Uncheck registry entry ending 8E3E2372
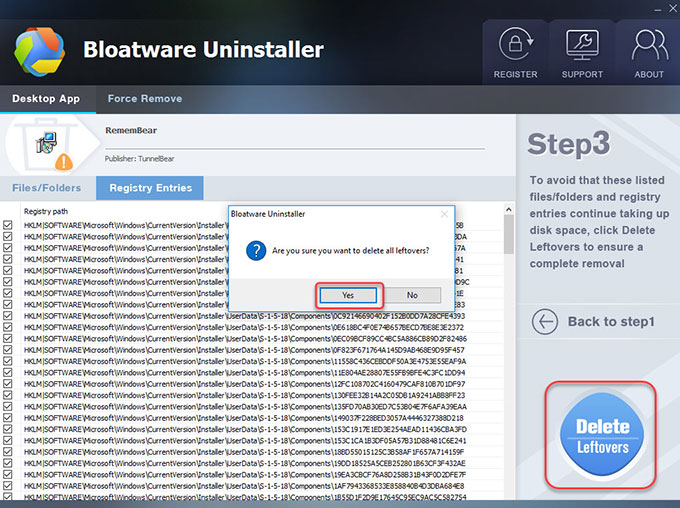This screenshot has width=680, height=508. click(x=7, y=327)
